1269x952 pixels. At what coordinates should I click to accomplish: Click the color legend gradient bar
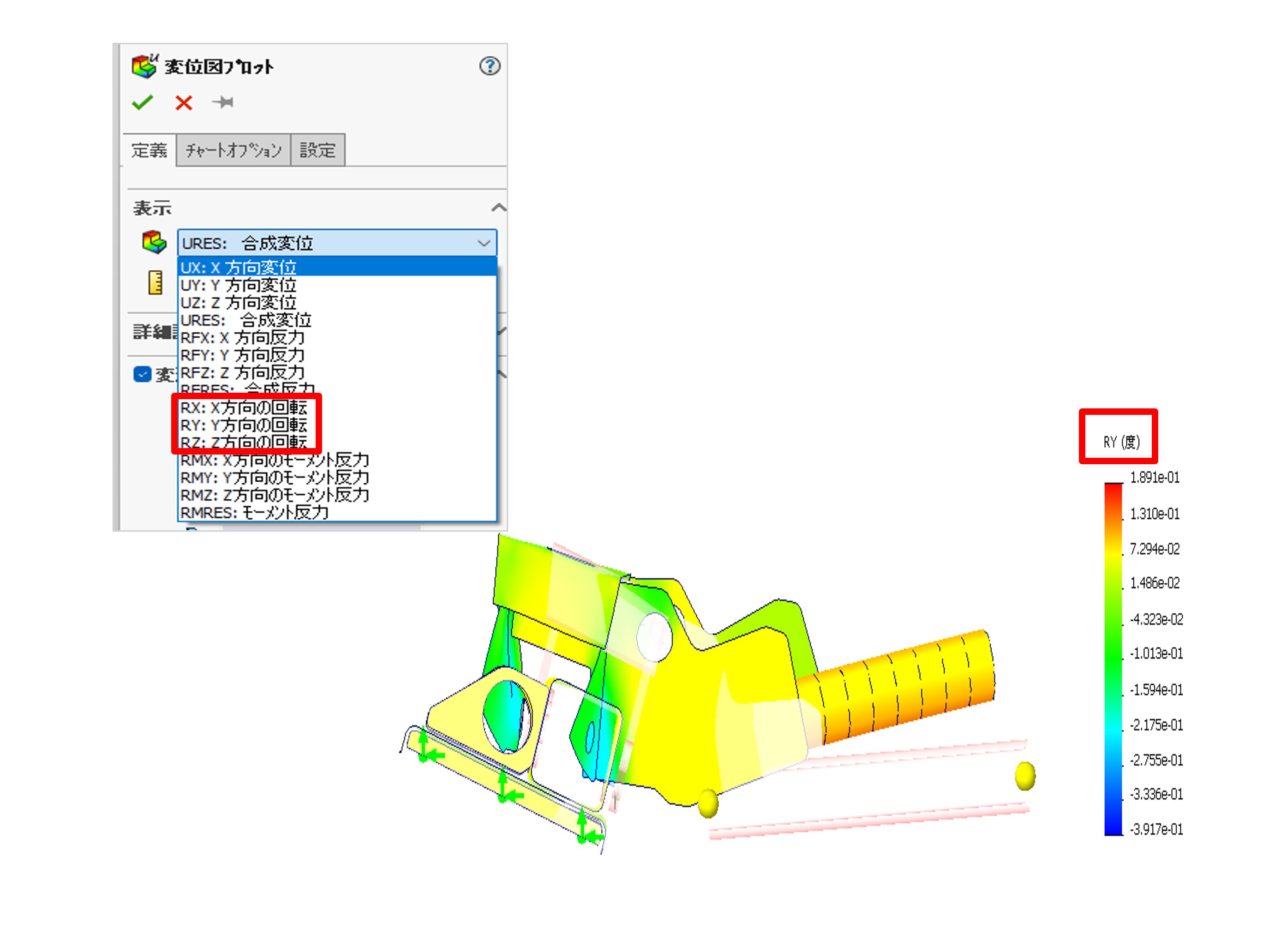coord(1113,659)
